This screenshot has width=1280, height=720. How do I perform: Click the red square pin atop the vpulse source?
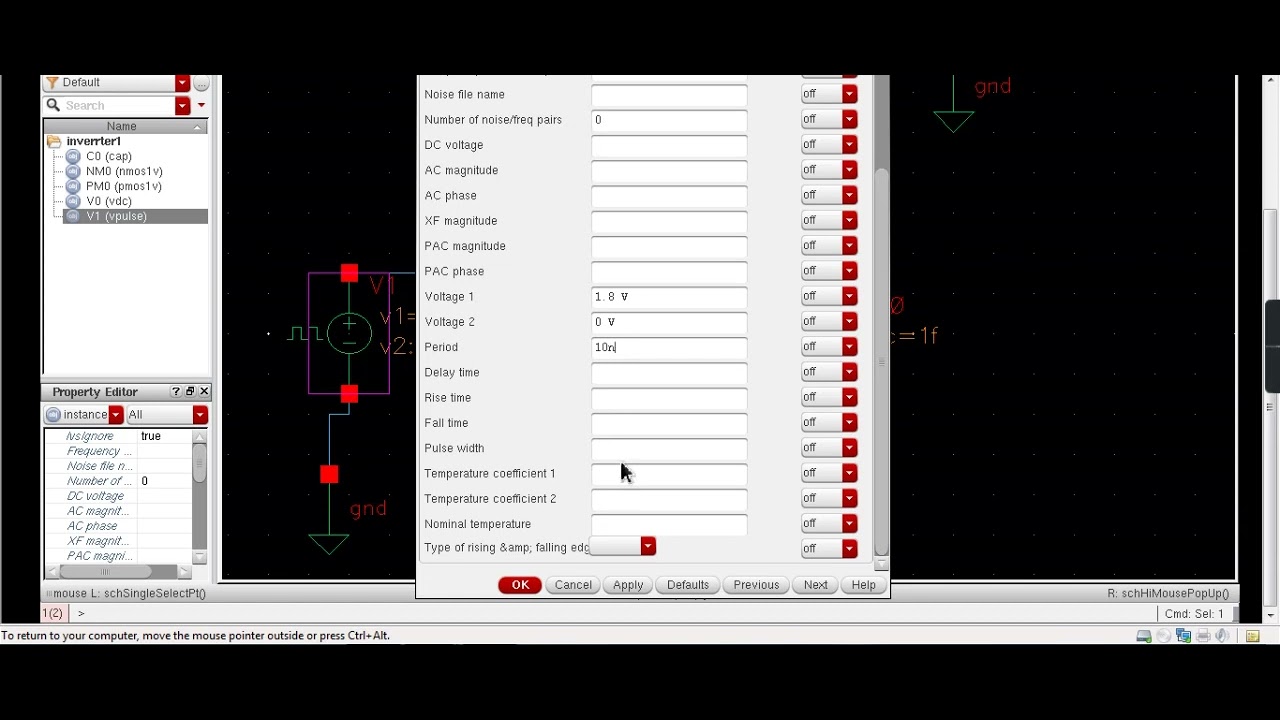point(349,273)
